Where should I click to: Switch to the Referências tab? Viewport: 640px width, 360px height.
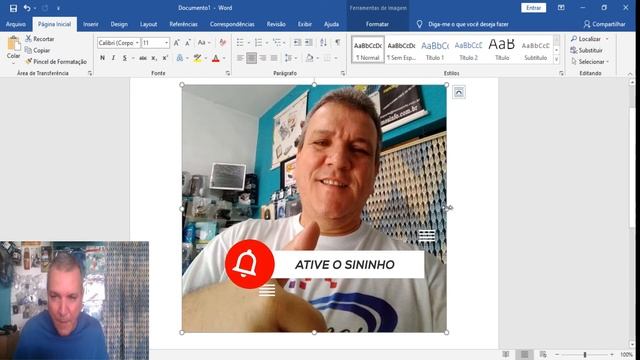(184, 24)
